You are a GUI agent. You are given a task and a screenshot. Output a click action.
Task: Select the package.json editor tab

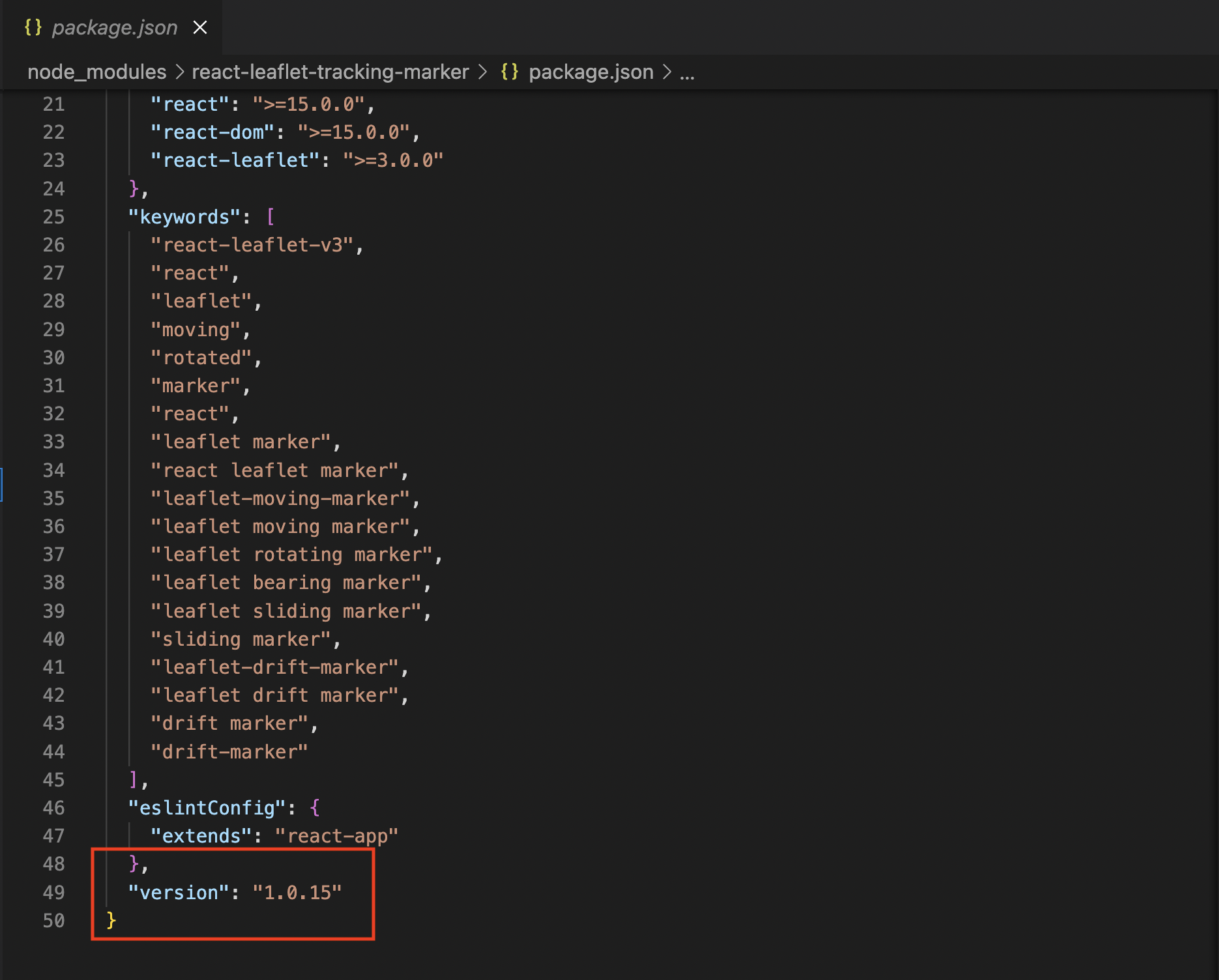pos(112,27)
